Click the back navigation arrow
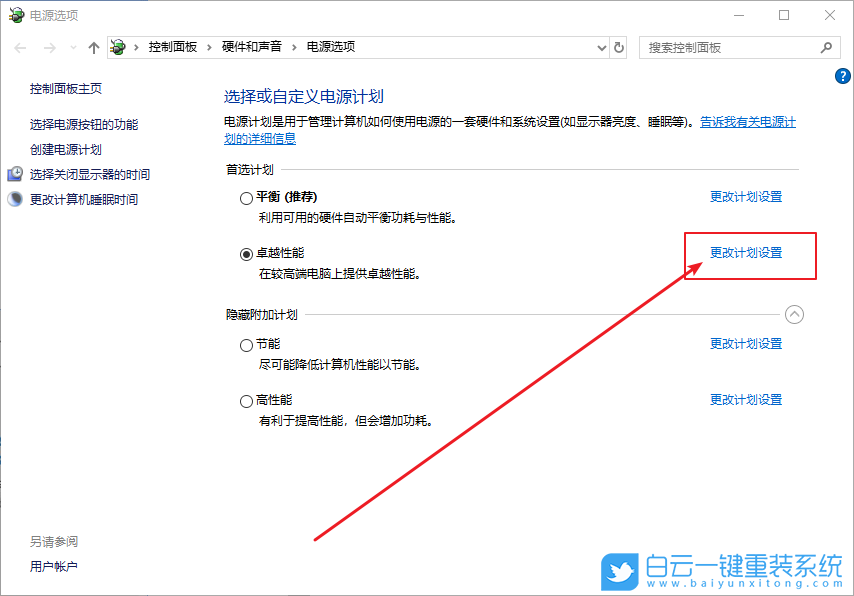 point(18,46)
